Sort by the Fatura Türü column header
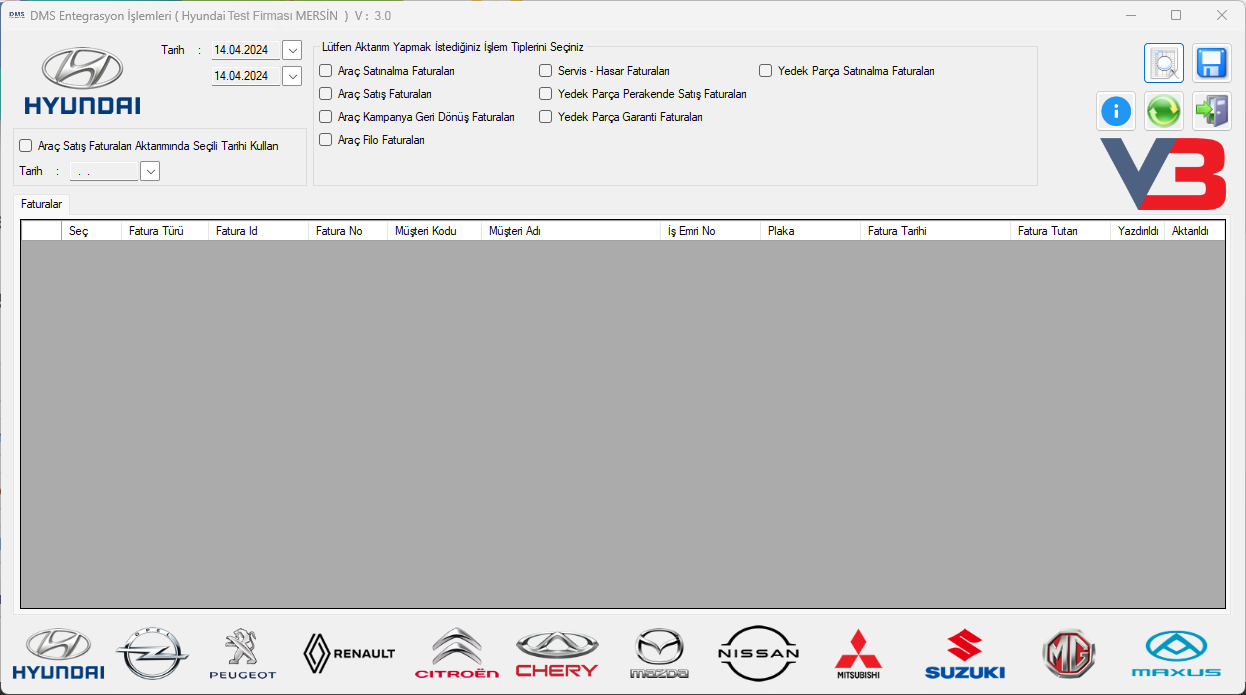The height and width of the screenshot is (695, 1246). 165,231
